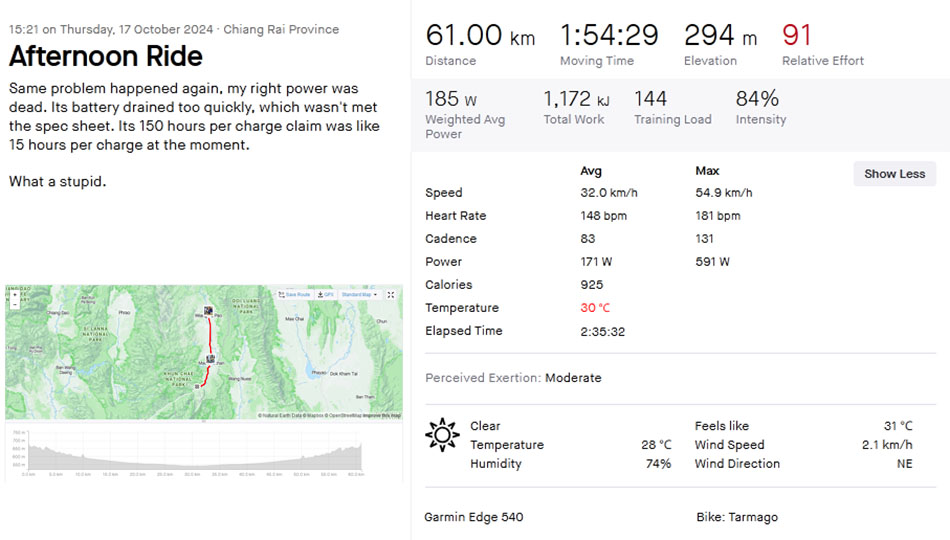Click the 91 Relative Effort value

tap(797, 36)
